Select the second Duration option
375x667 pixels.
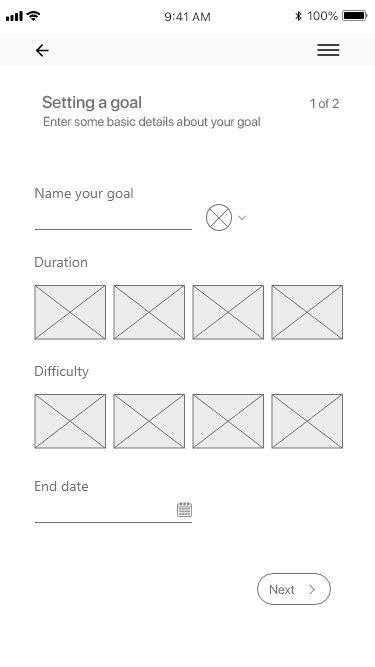(x=149, y=312)
